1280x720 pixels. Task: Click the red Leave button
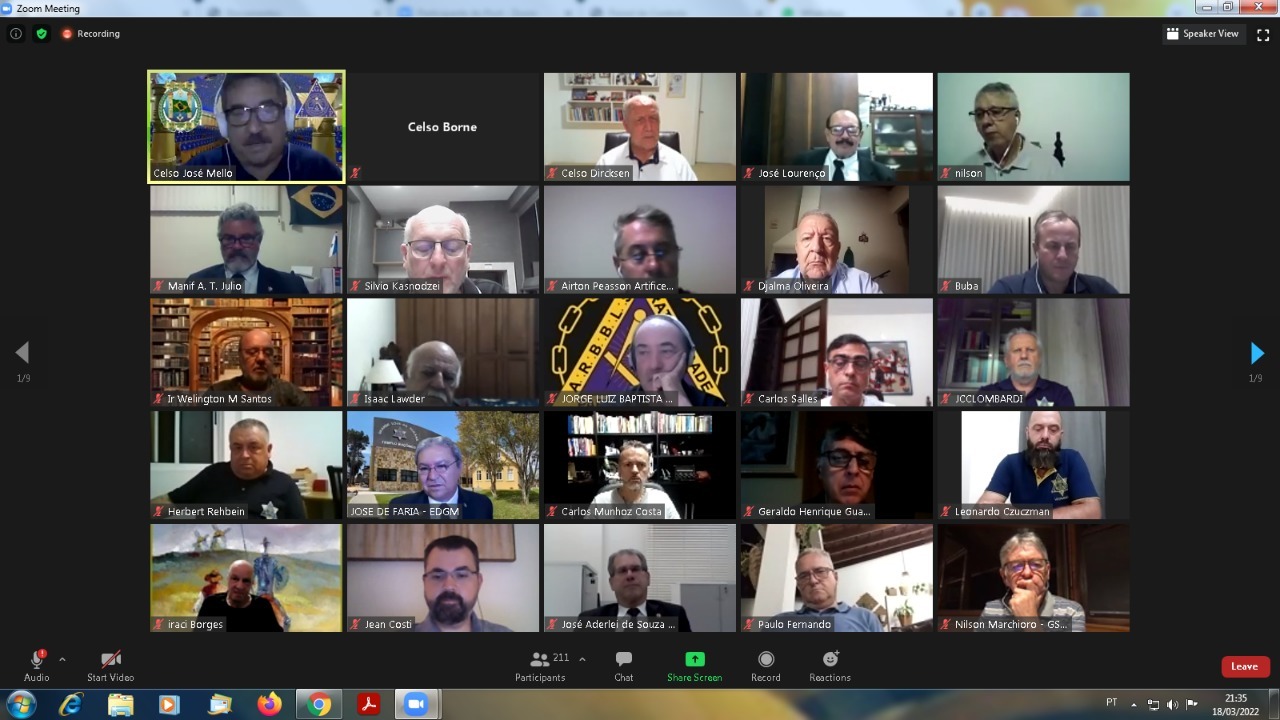(x=1245, y=667)
